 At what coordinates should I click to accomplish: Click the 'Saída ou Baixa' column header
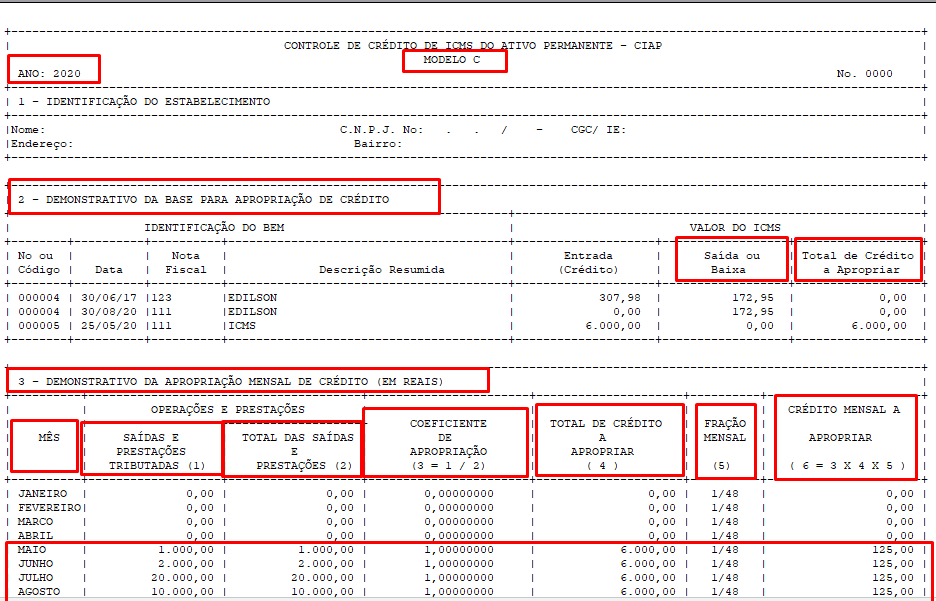pyautogui.click(x=731, y=263)
